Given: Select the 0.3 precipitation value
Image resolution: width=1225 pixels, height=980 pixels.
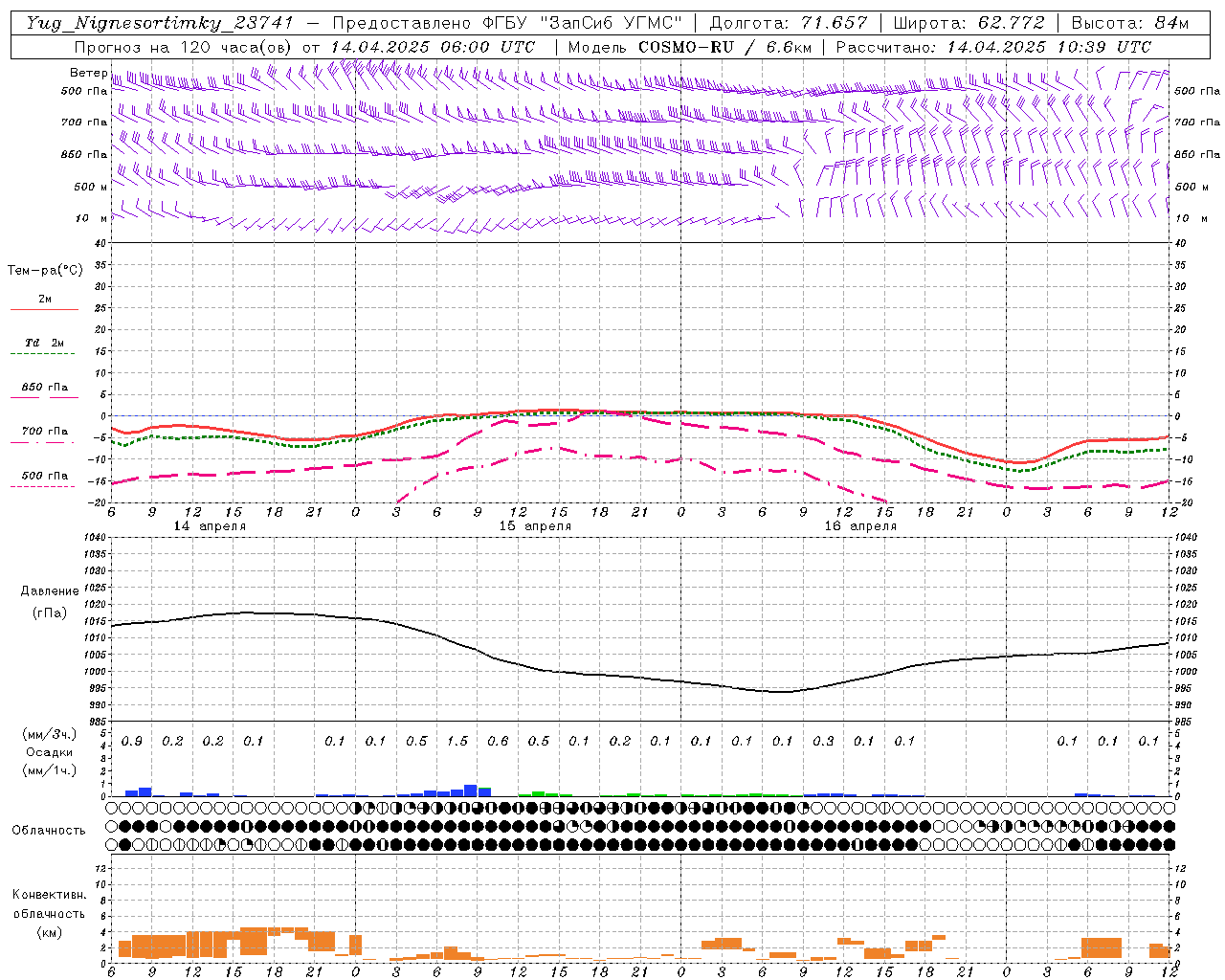Looking at the screenshot, I should pos(823,741).
